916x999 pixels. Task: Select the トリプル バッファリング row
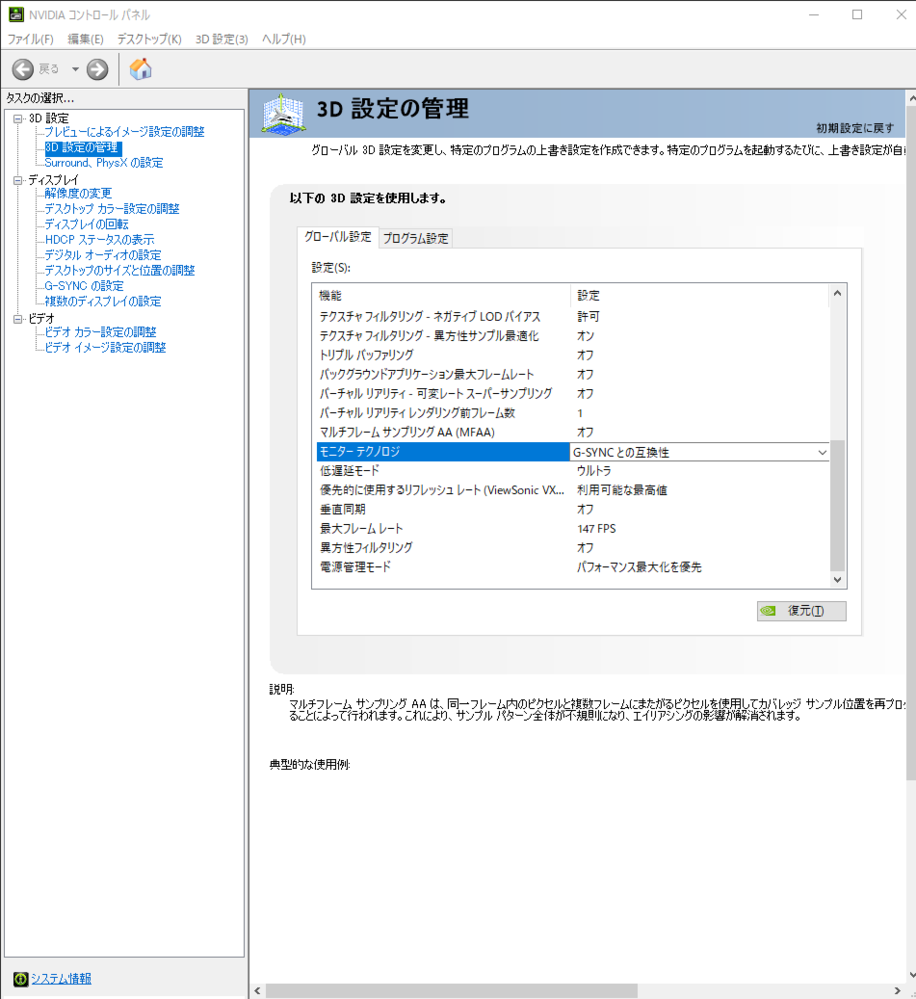573,356
